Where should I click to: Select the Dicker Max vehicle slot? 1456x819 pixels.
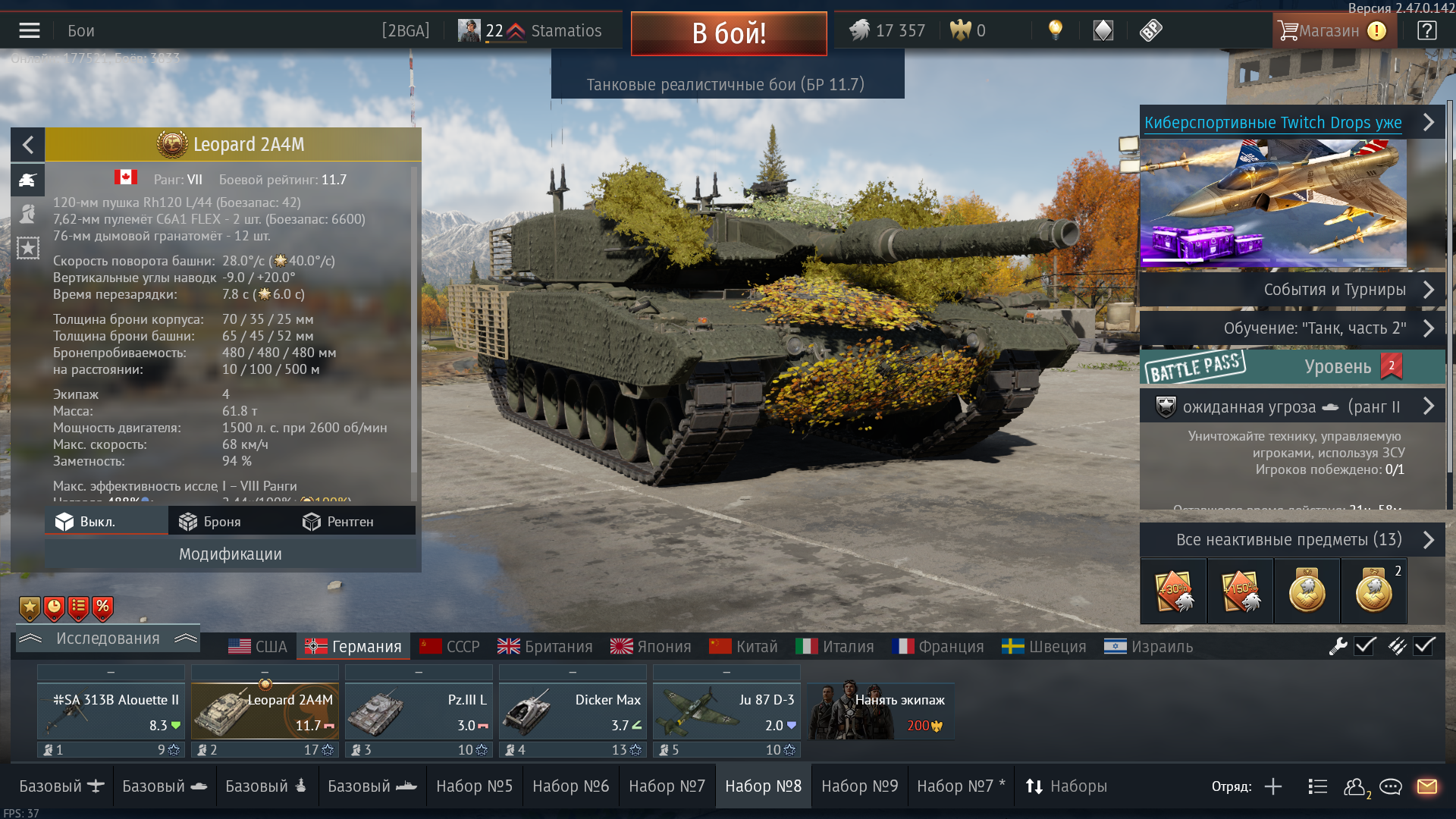click(x=573, y=711)
